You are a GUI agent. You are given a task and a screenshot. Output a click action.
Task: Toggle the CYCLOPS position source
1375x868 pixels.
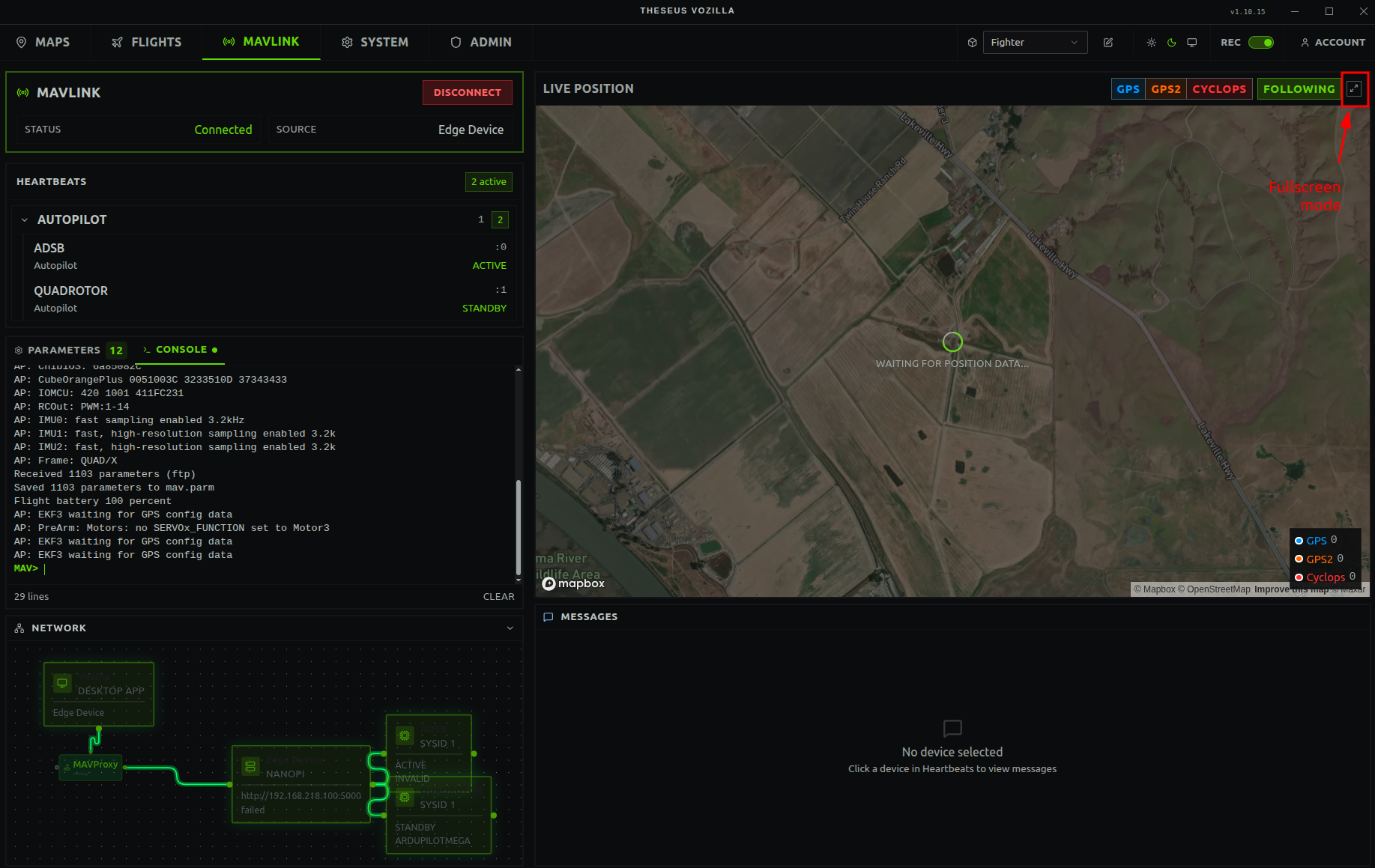pyautogui.click(x=1218, y=89)
